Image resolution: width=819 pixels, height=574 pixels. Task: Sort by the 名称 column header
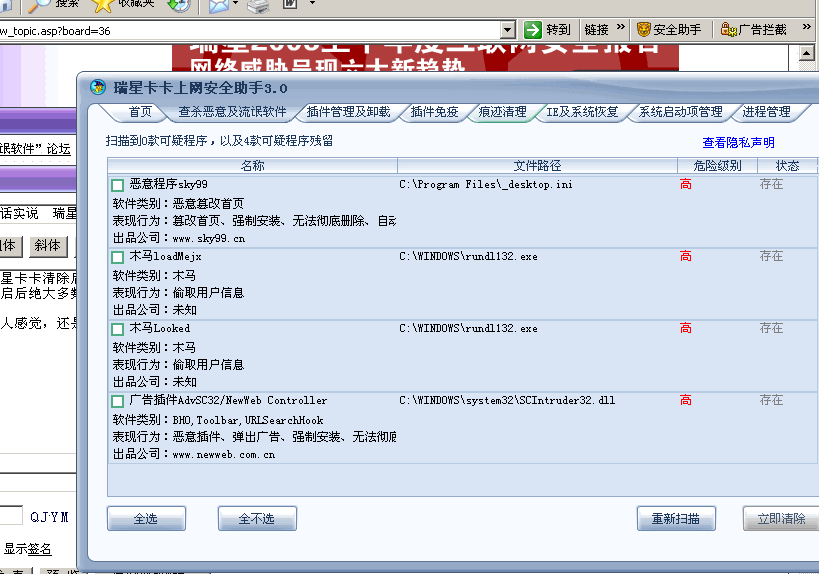[x=252, y=166]
